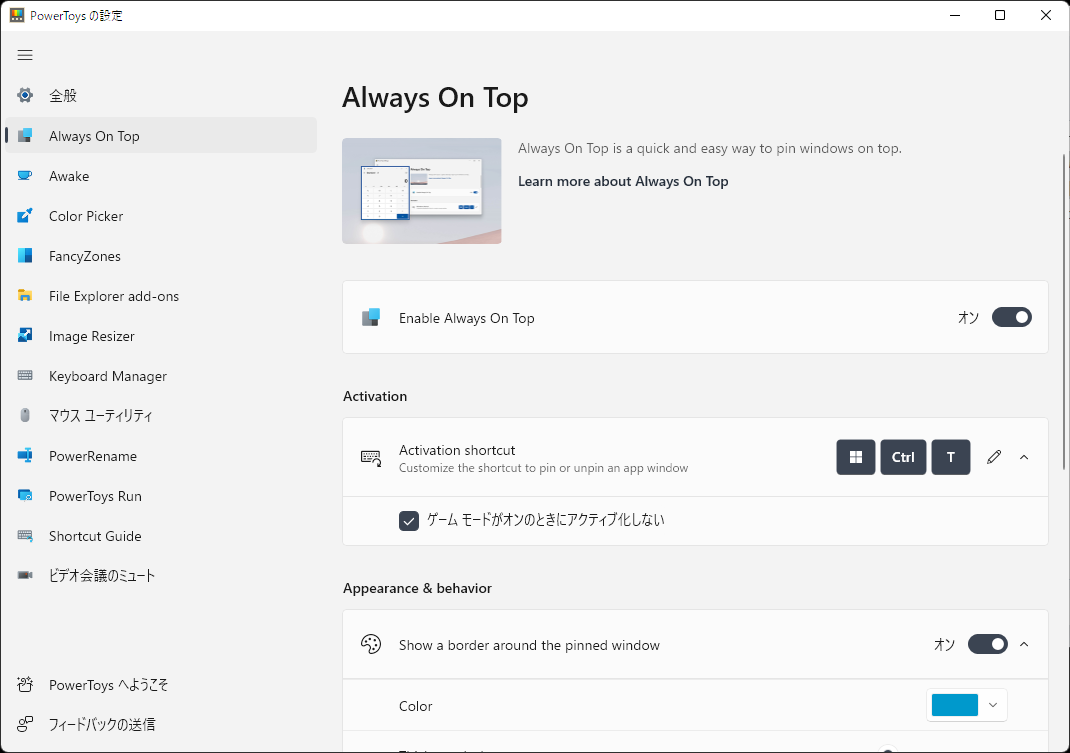
Task: Click 'Customize the shortcut to pin or unpin' description
Action: [543, 468]
